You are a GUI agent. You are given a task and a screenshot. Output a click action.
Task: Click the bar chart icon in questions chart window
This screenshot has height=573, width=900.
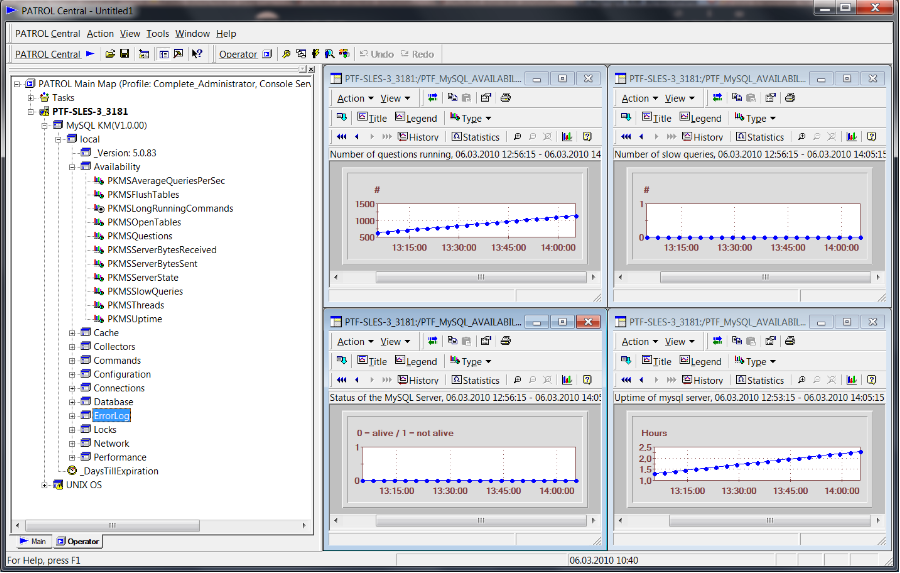pos(567,137)
